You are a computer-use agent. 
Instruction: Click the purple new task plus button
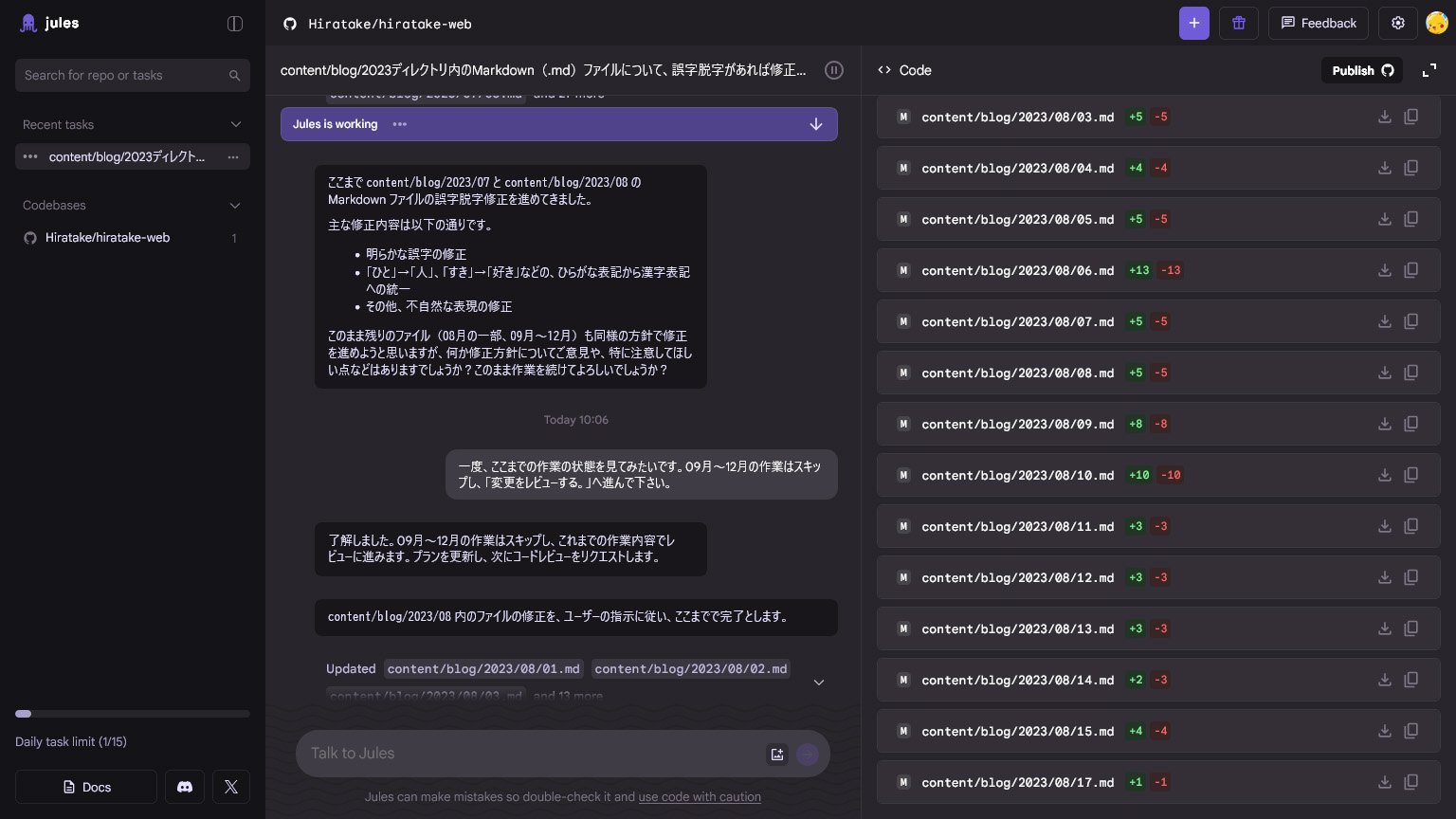coord(1193,24)
